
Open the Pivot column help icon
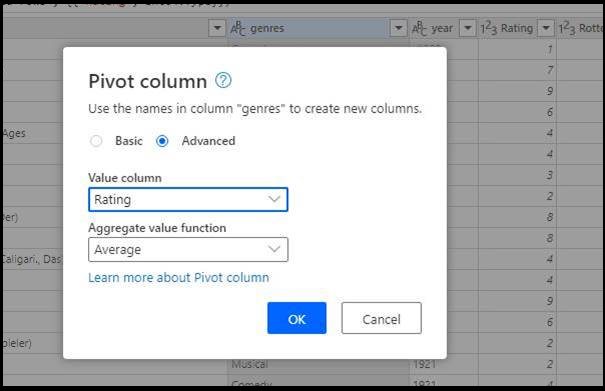(223, 81)
